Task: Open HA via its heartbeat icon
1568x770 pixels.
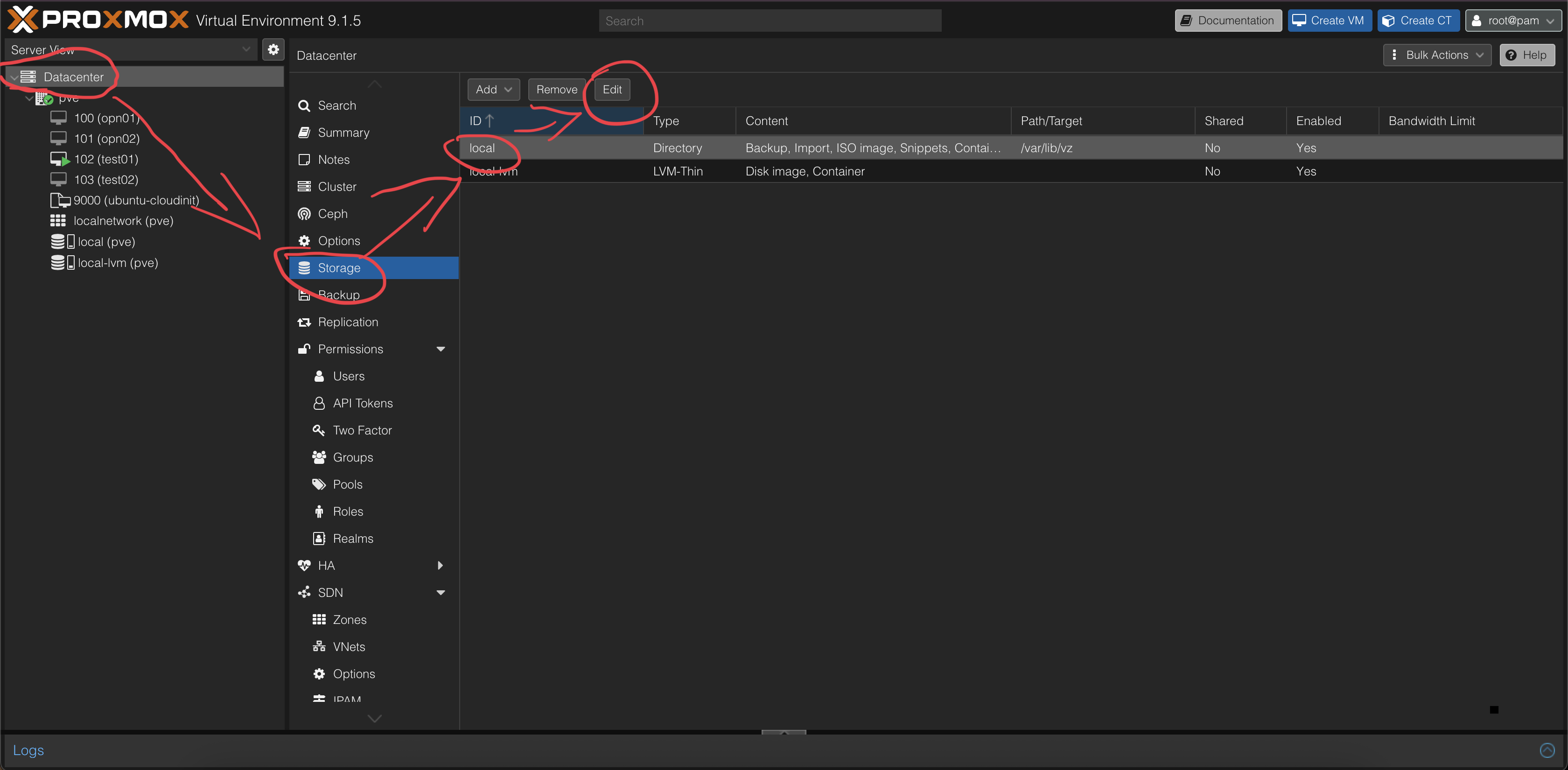Action: [x=304, y=566]
